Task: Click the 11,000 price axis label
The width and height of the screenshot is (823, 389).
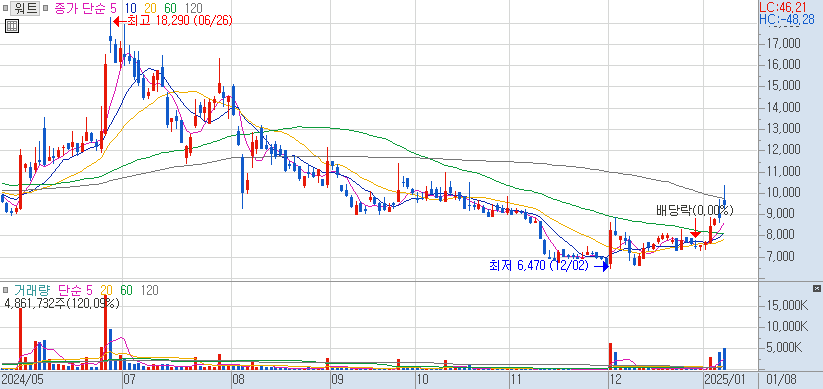Action: tap(783, 172)
